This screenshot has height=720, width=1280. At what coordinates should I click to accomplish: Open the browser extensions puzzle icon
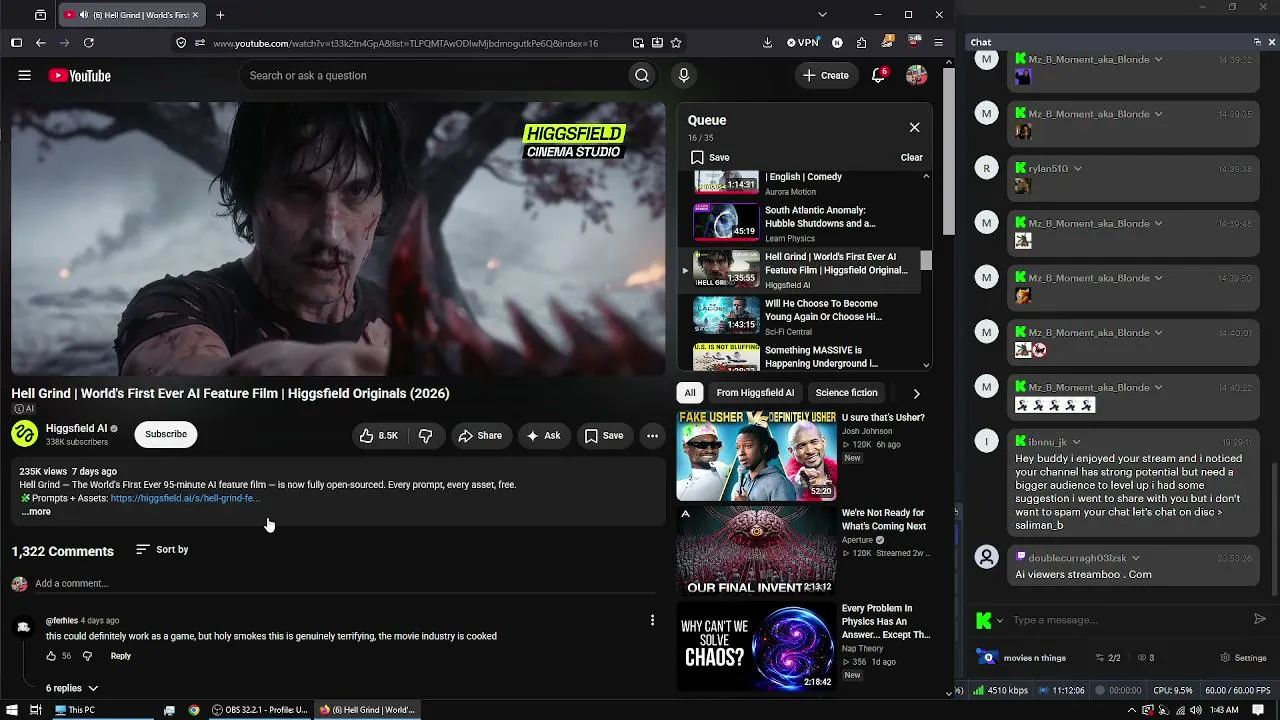[x=861, y=43]
